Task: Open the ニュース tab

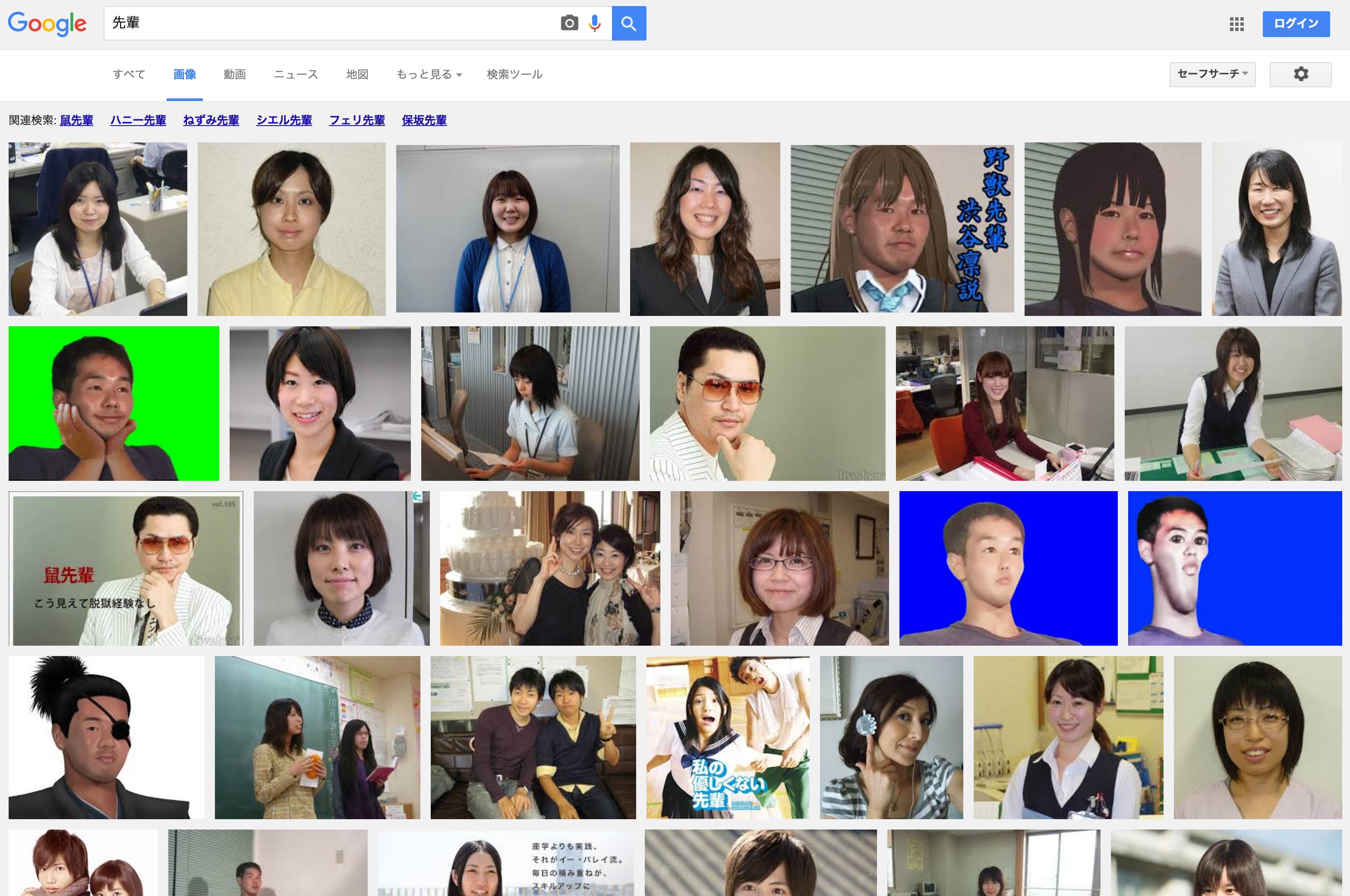Action: coord(295,74)
